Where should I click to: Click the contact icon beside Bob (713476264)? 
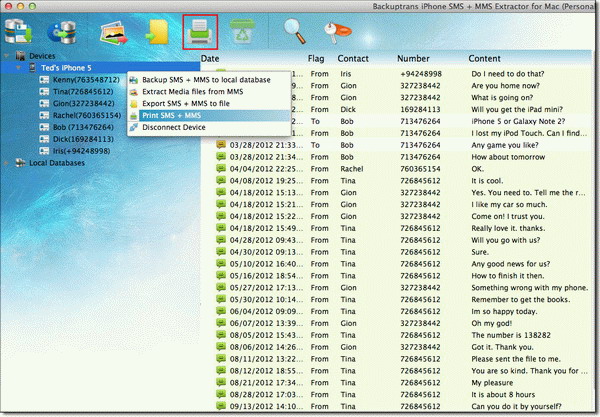click(x=44, y=127)
